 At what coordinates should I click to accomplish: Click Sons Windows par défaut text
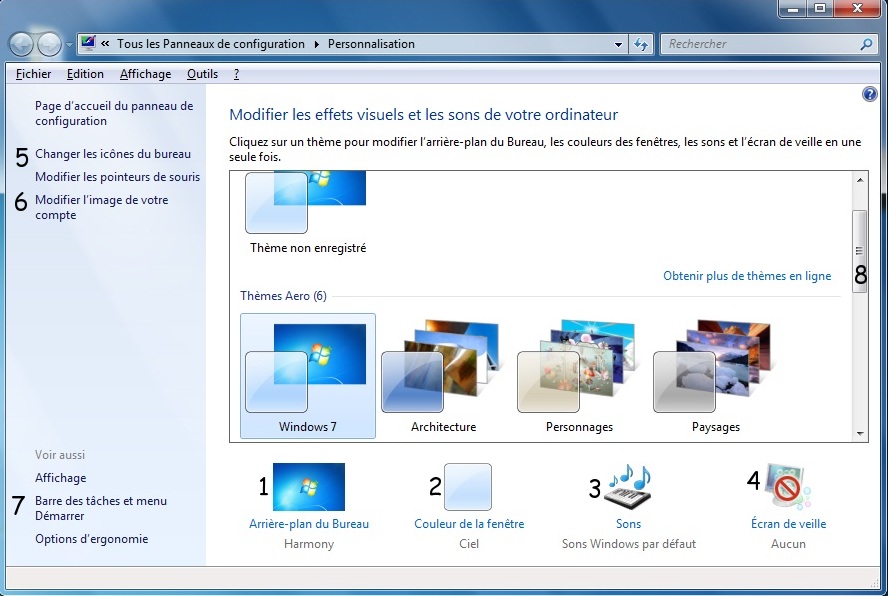(629, 544)
